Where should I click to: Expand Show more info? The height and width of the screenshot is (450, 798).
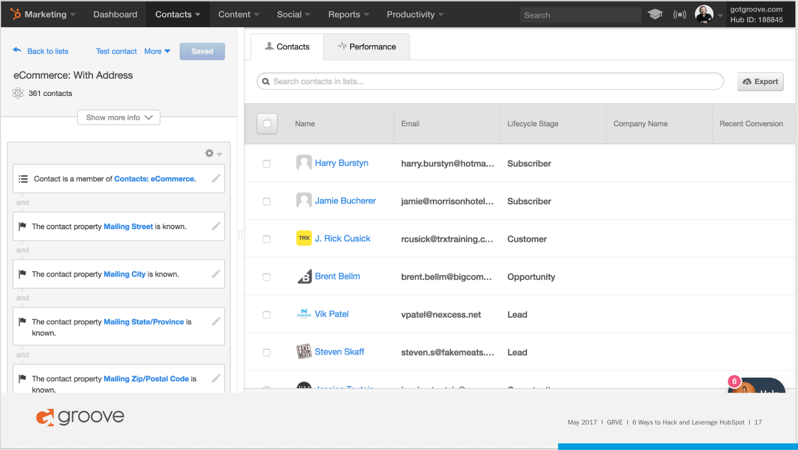click(119, 117)
